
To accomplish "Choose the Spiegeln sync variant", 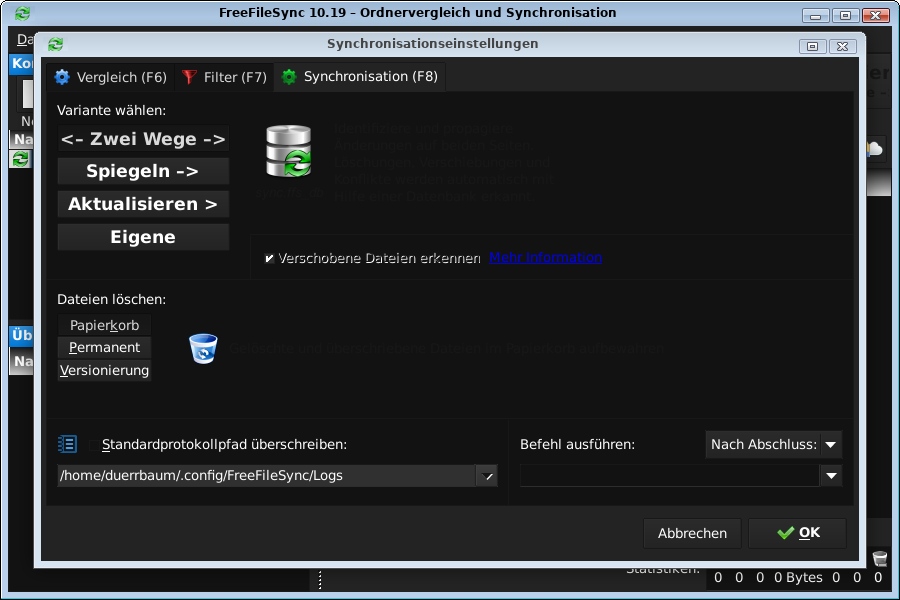I will pos(143,171).
